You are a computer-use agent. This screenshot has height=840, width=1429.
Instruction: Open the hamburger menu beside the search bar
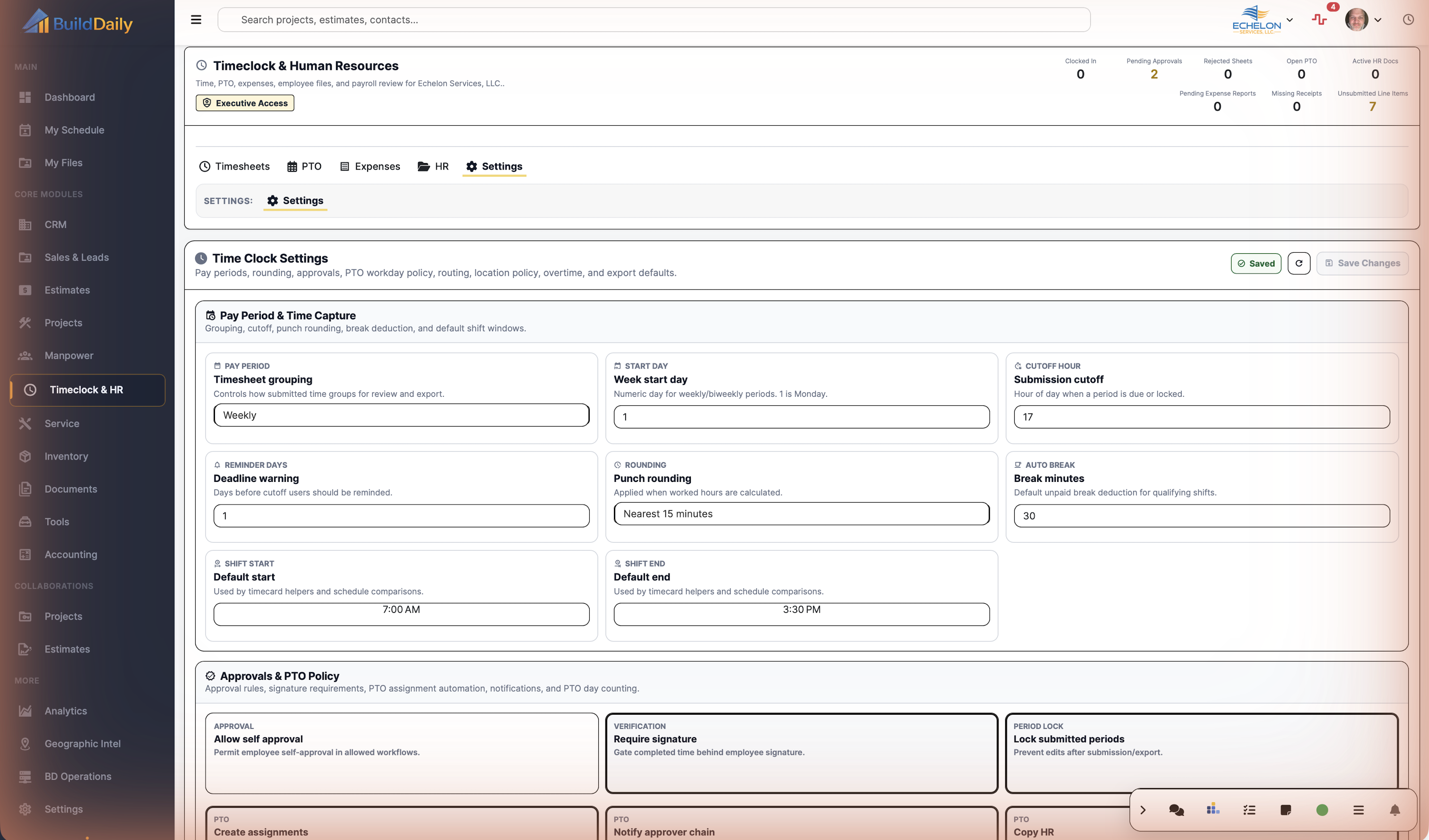(196, 20)
